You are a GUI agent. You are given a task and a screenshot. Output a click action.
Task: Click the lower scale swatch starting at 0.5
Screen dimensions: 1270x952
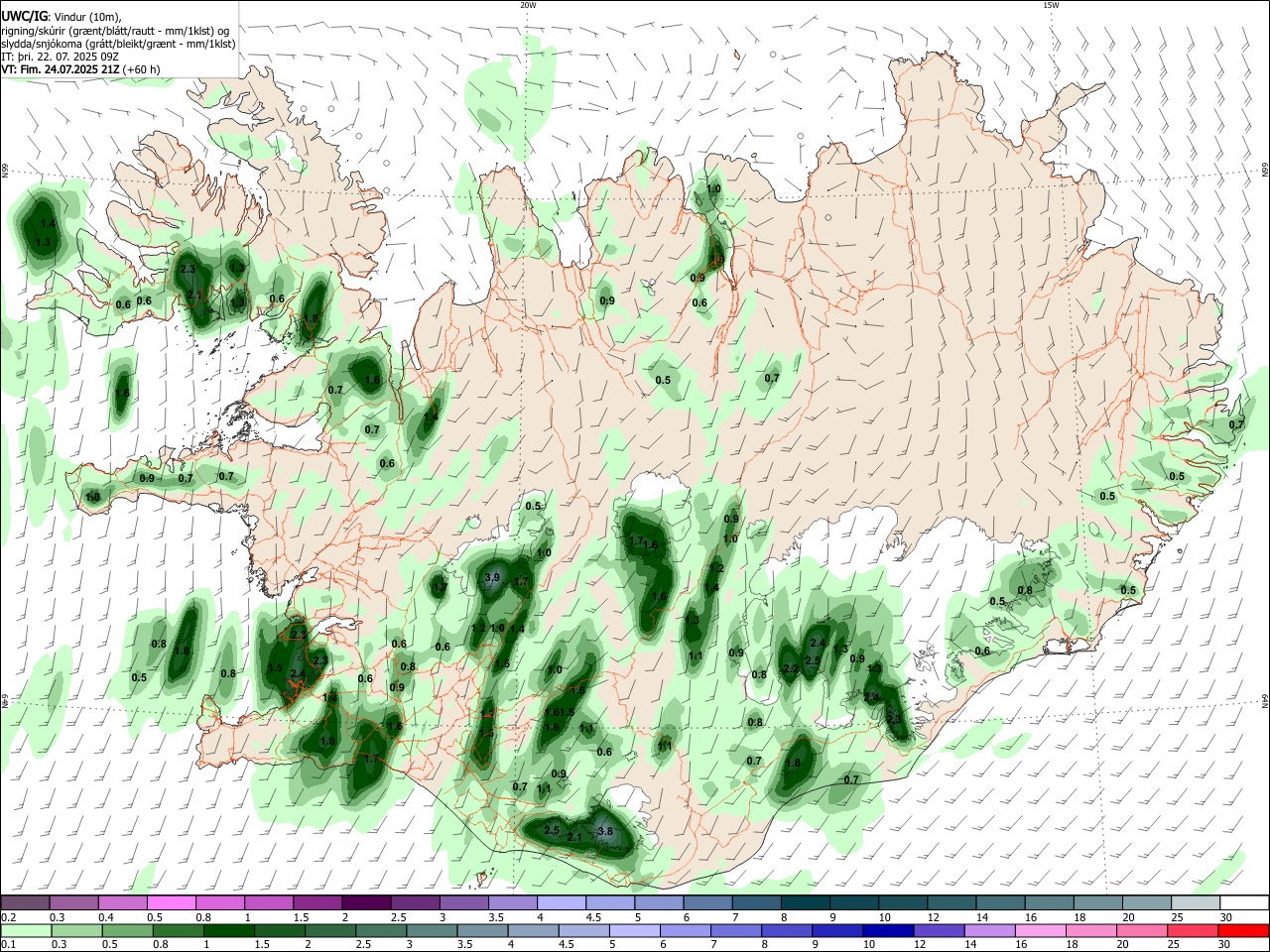(127, 931)
